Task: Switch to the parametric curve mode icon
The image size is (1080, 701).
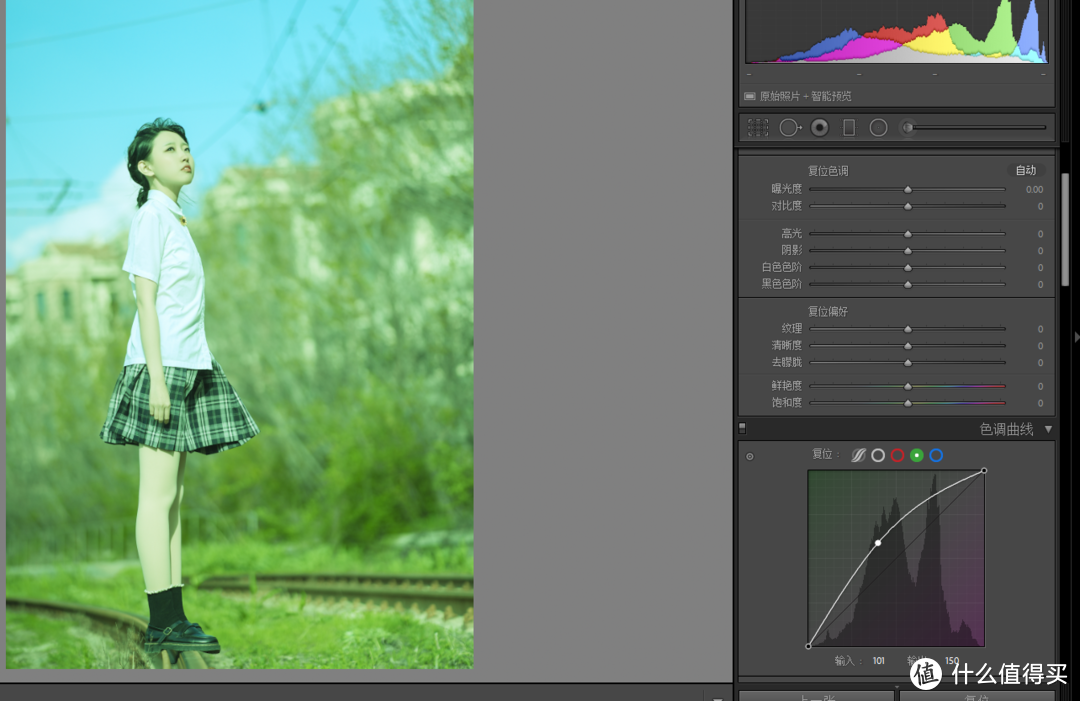Action: [858, 455]
